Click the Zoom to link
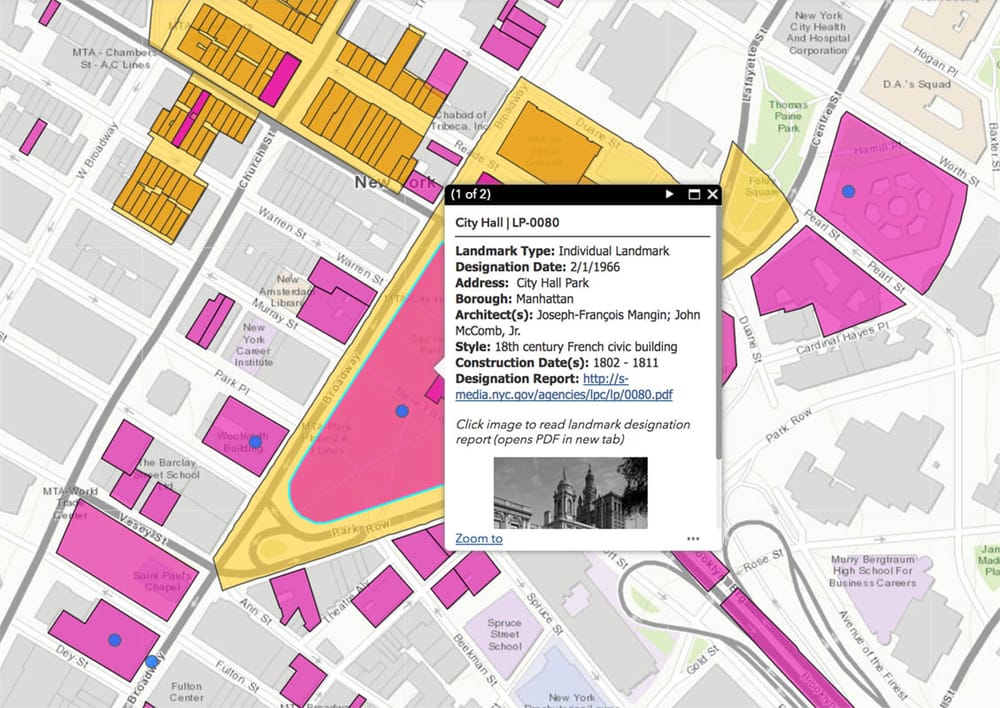 (477, 538)
